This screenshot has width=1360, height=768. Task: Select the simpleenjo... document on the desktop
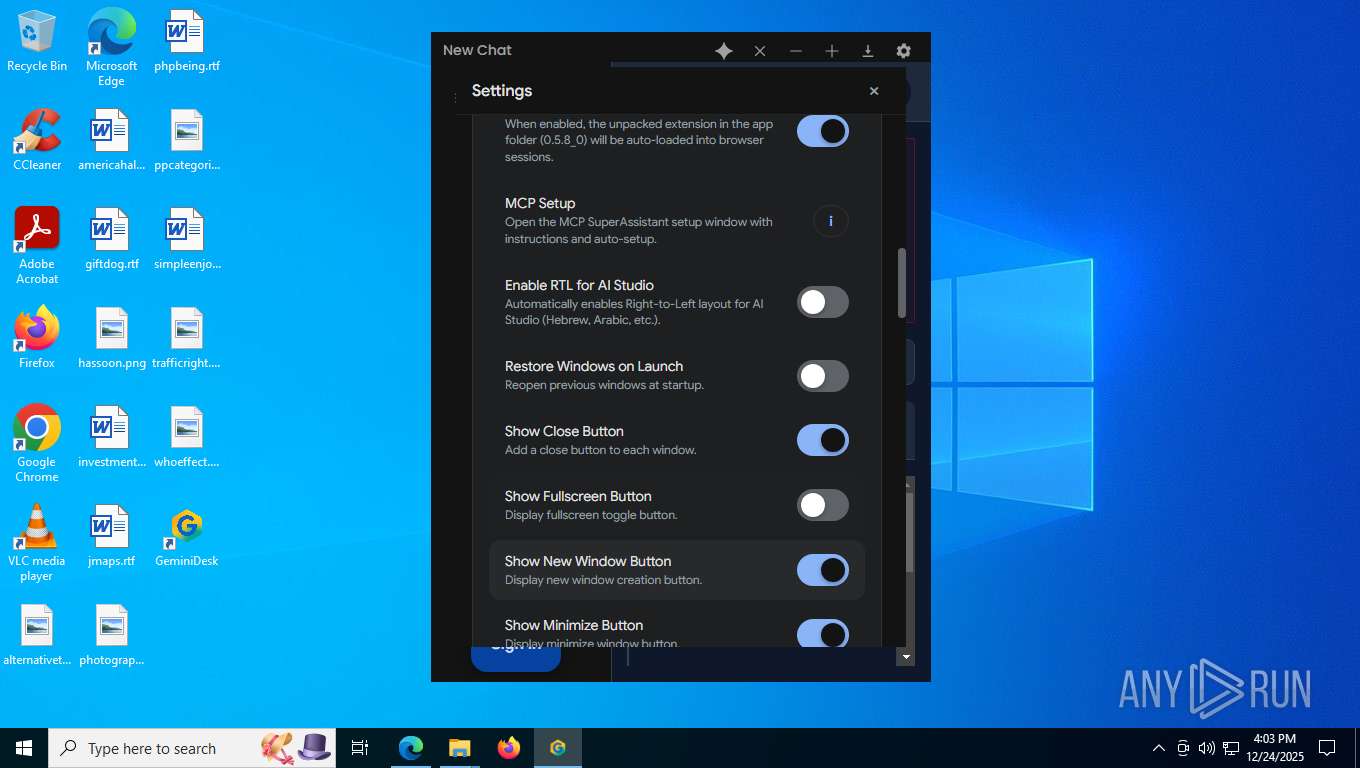coord(187,239)
